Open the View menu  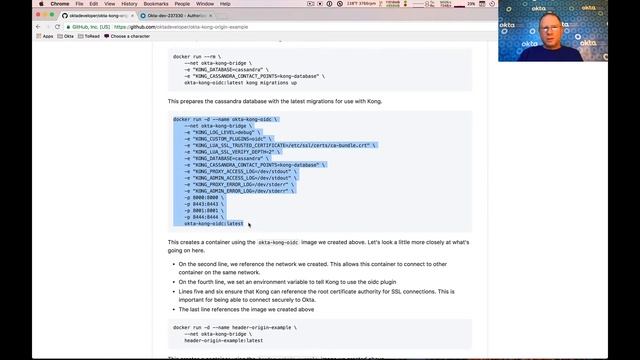(x=109, y=4)
